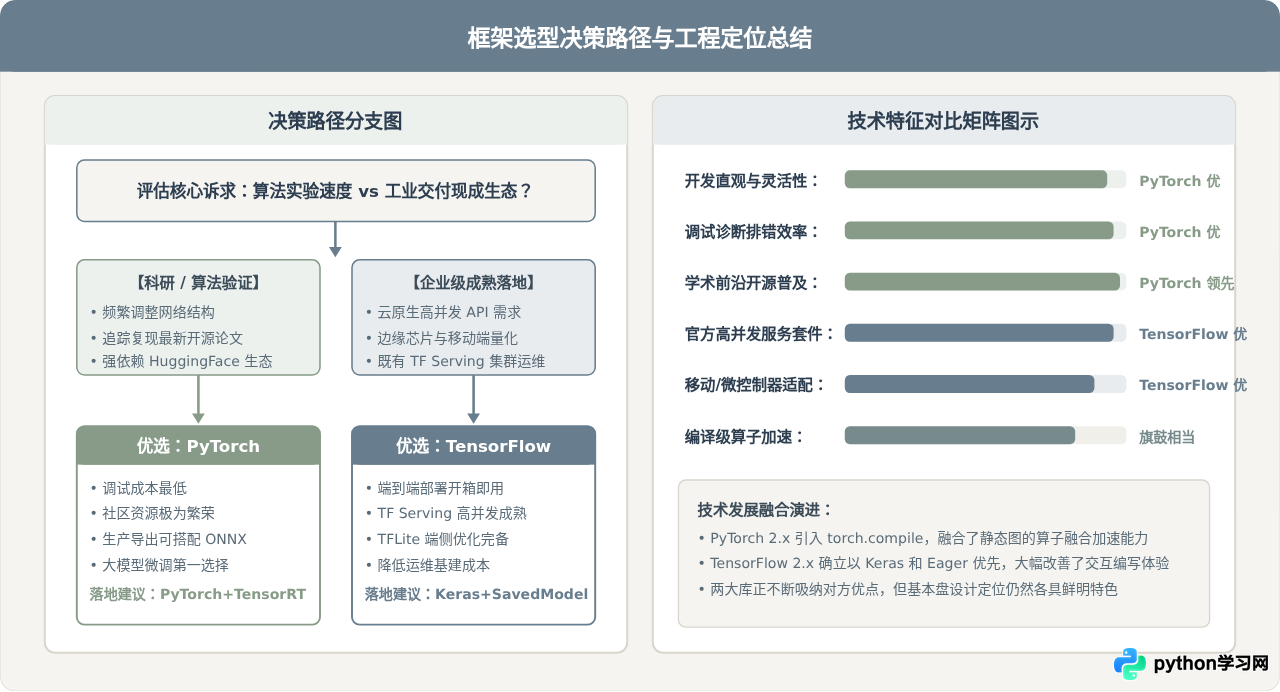Click the bullet TF Serving 高并发成熟
The image size is (1280, 692).
(445, 513)
